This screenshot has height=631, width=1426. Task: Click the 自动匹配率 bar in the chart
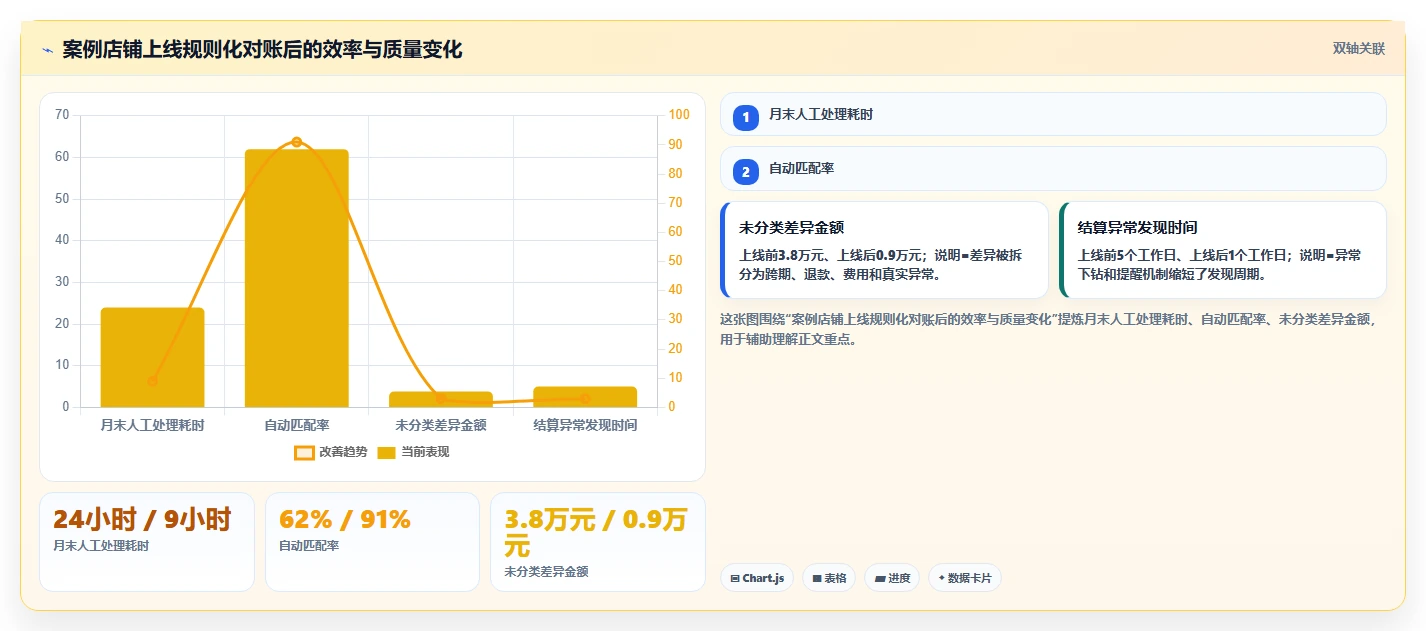click(x=297, y=278)
